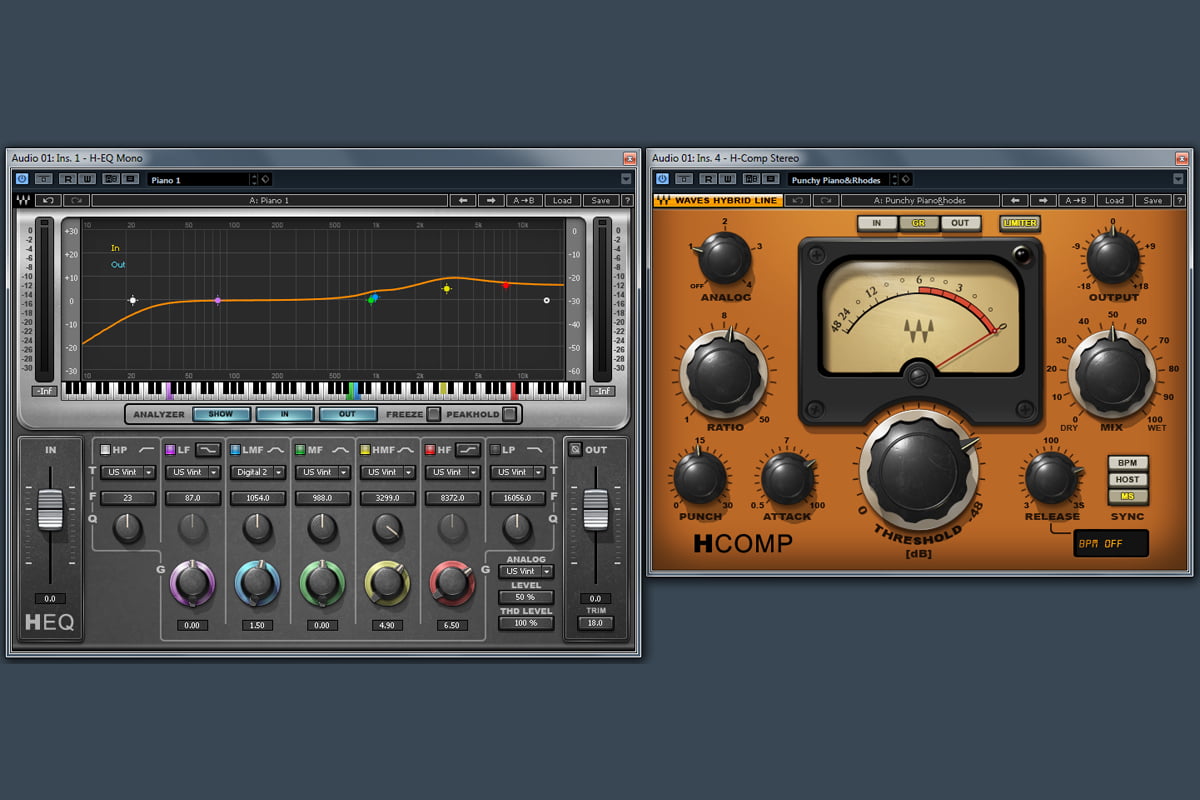Select LMF bell filter shape icon
Viewport: 1200px width, 800px height.
[275, 449]
